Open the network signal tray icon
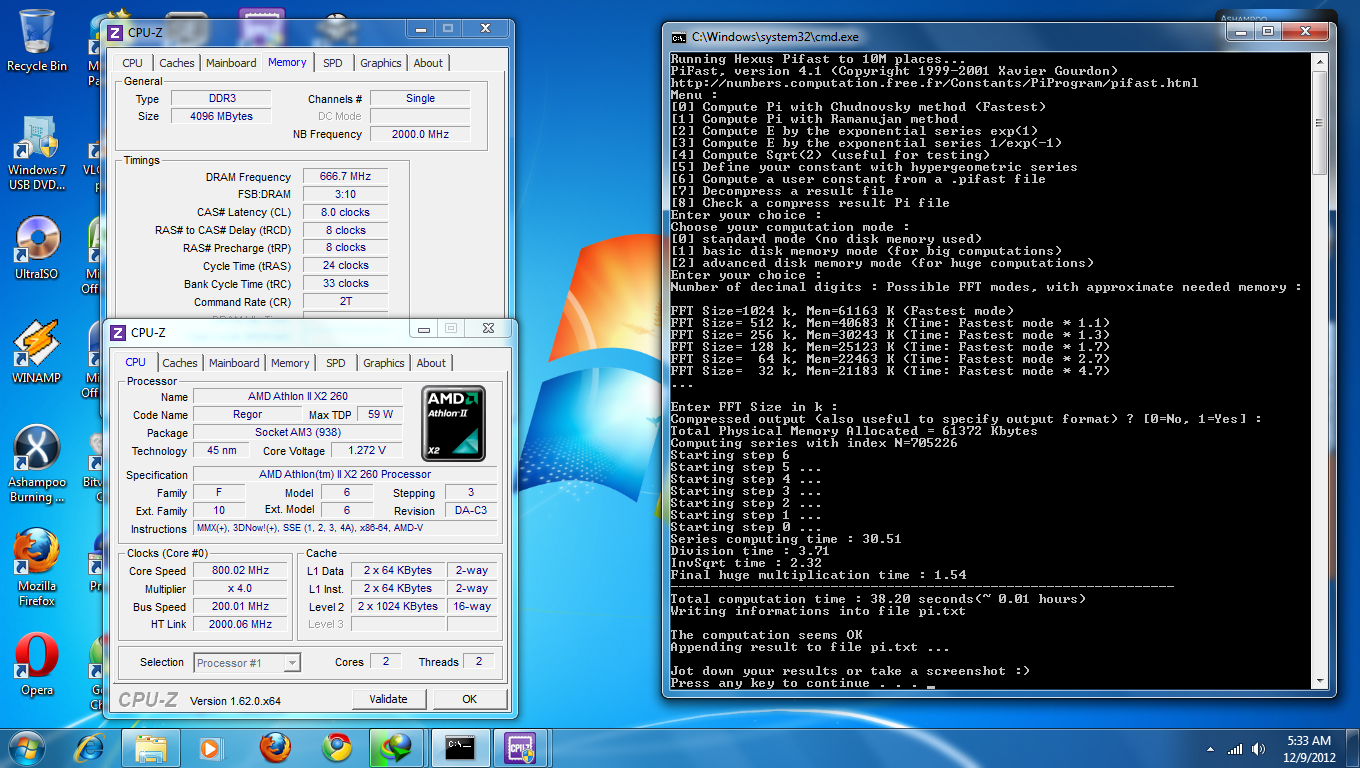The width and height of the screenshot is (1360, 768). (x=1235, y=749)
